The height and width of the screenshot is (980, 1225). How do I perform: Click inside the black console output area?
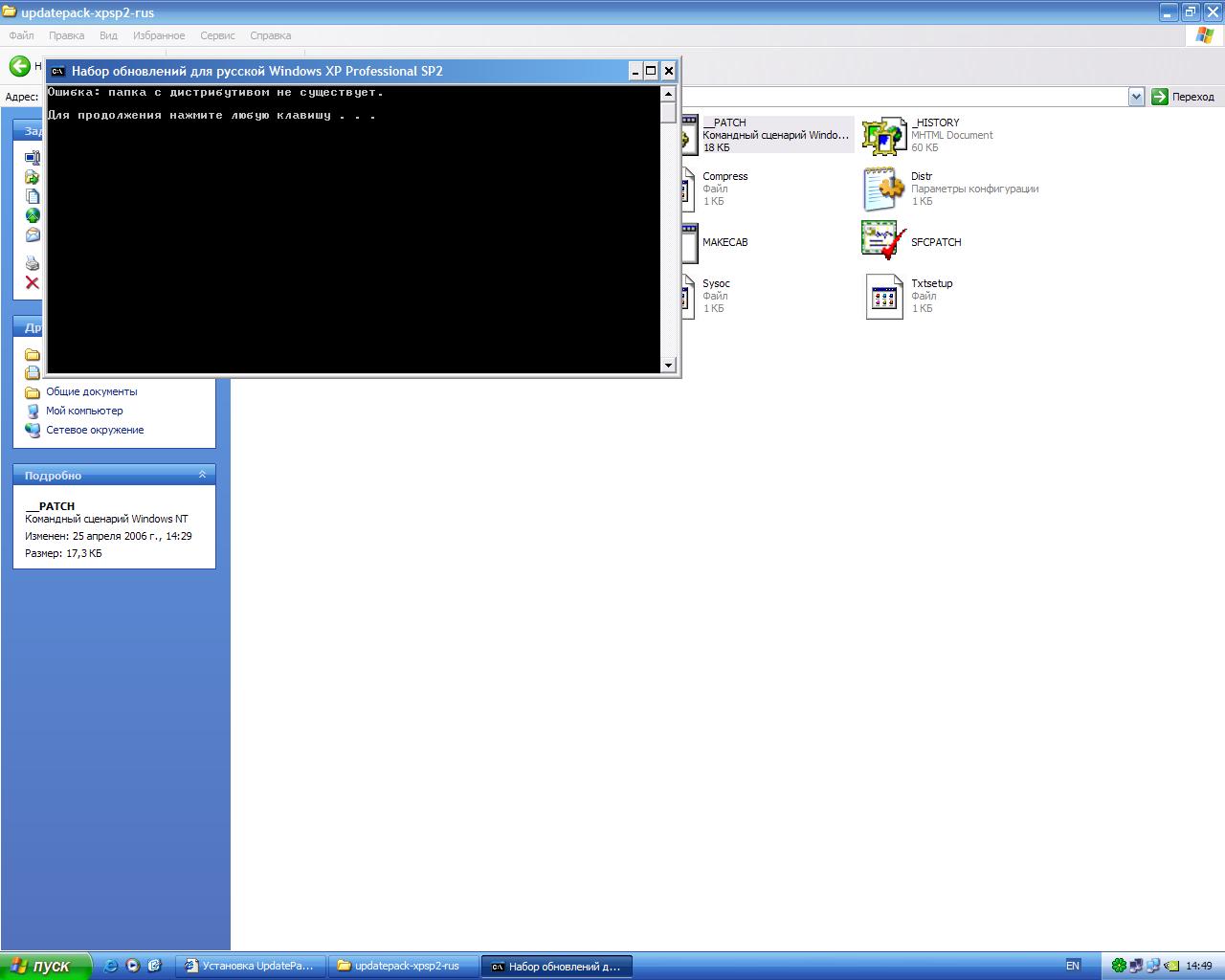pos(353,230)
